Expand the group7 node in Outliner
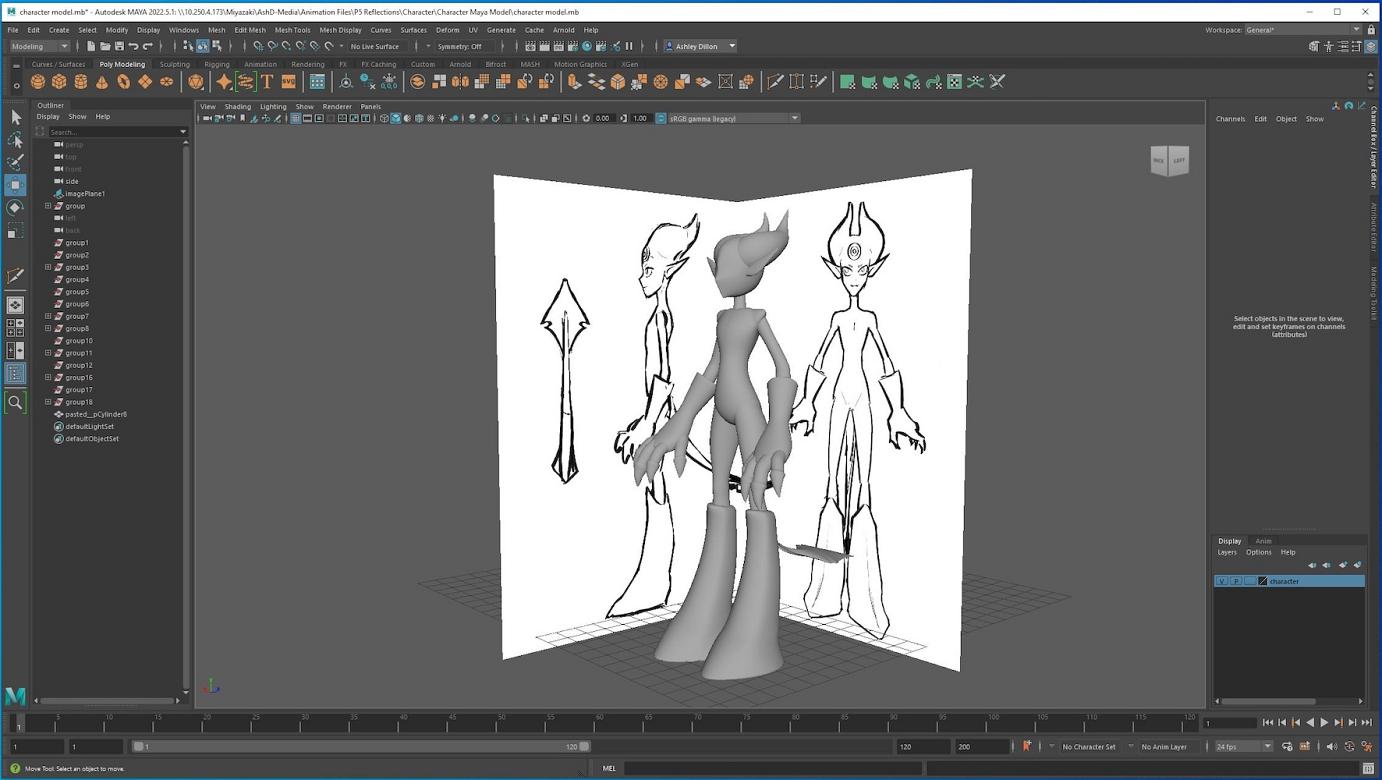The width and height of the screenshot is (1382, 780). (x=48, y=316)
